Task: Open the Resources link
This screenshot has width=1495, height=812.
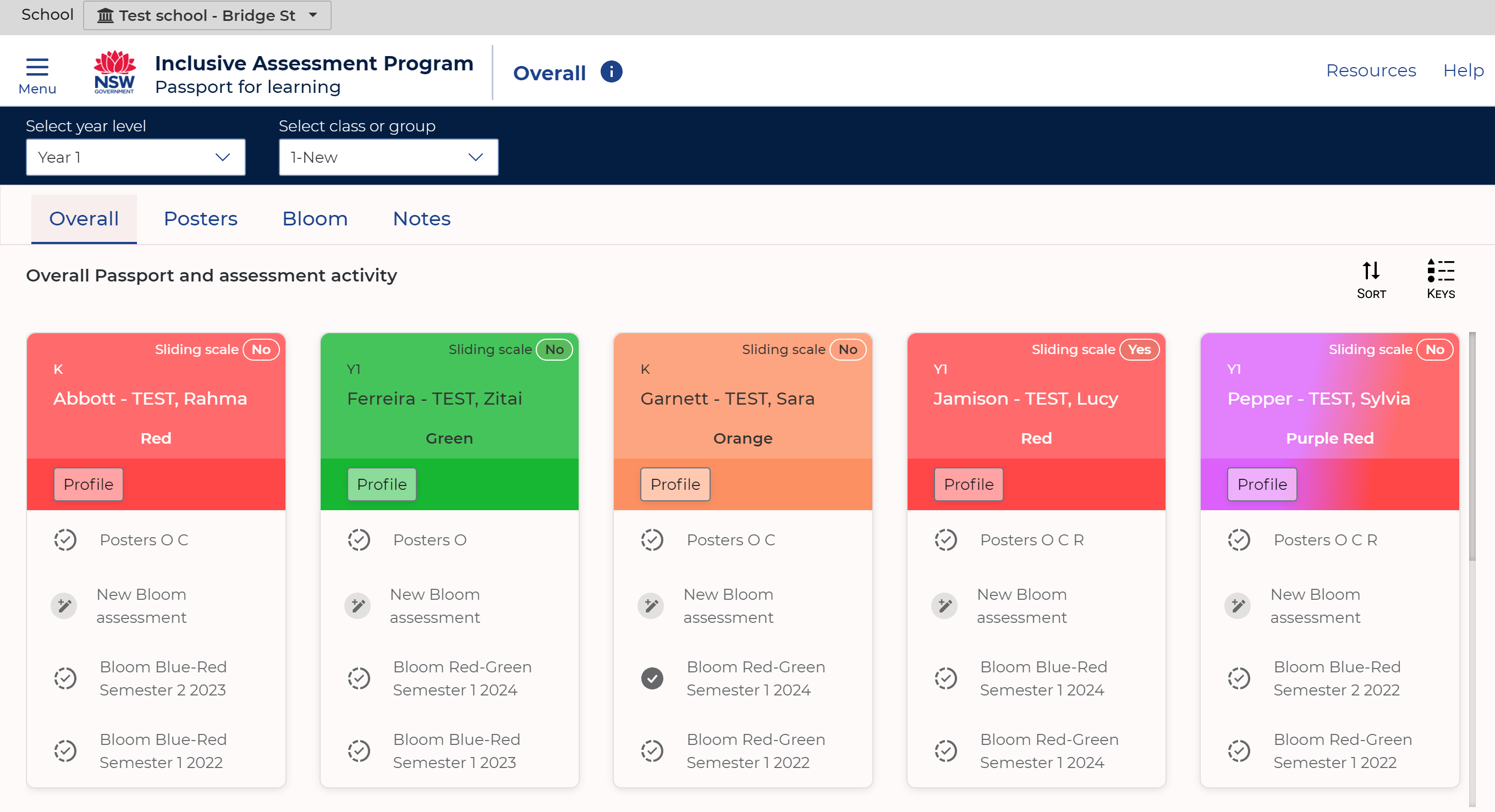Action: [x=1371, y=70]
